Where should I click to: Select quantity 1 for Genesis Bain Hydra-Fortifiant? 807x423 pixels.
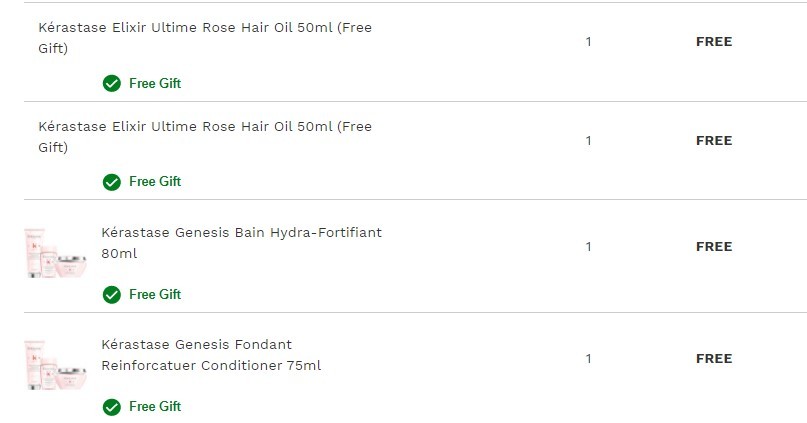pyautogui.click(x=588, y=247)
